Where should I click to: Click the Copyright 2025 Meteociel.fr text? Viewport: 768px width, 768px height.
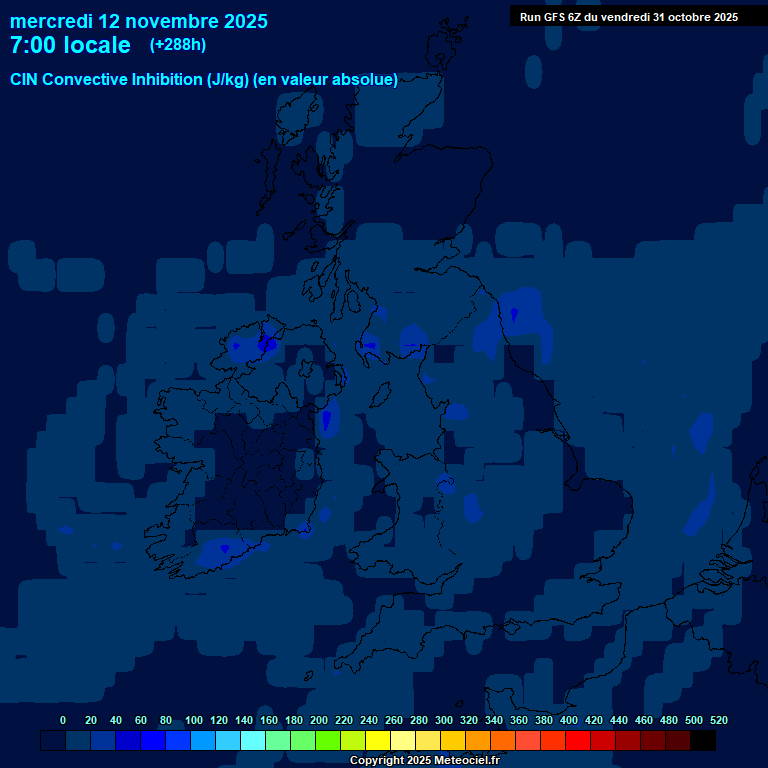tap(424, 761)
